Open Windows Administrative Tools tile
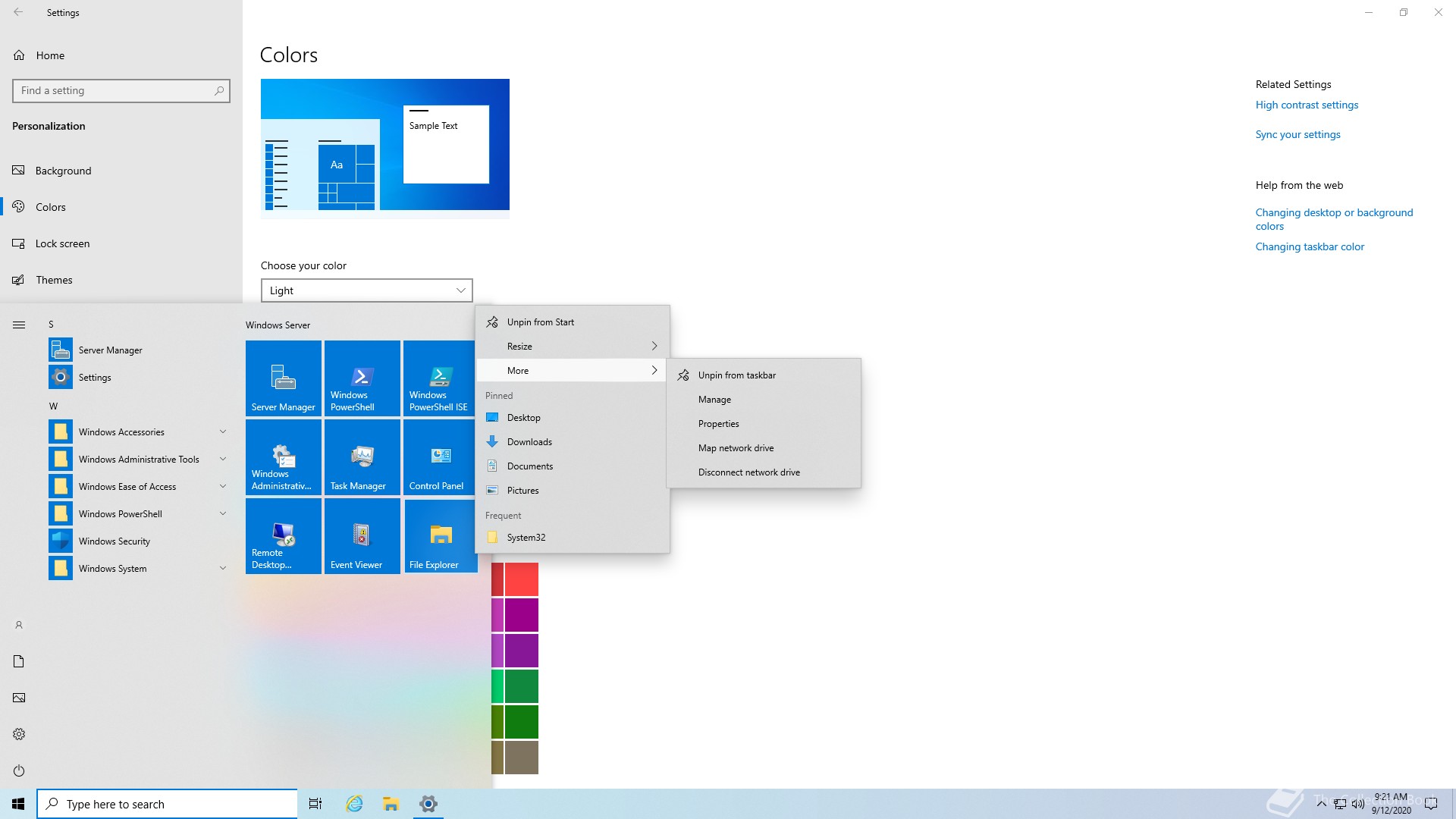Screen dimensions: 1456x819 284,457
